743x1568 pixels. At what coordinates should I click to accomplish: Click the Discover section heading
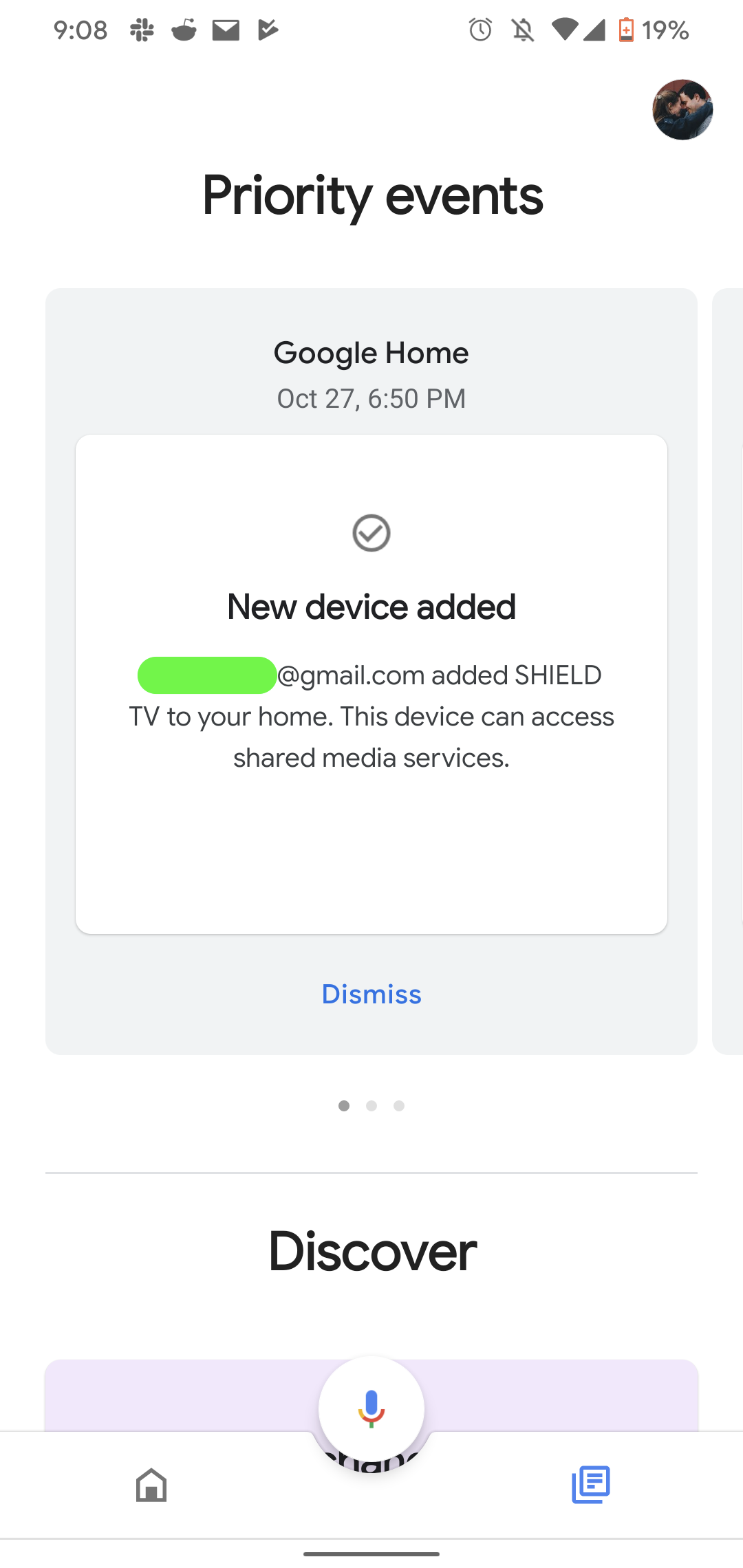(x=371, y=1252)
